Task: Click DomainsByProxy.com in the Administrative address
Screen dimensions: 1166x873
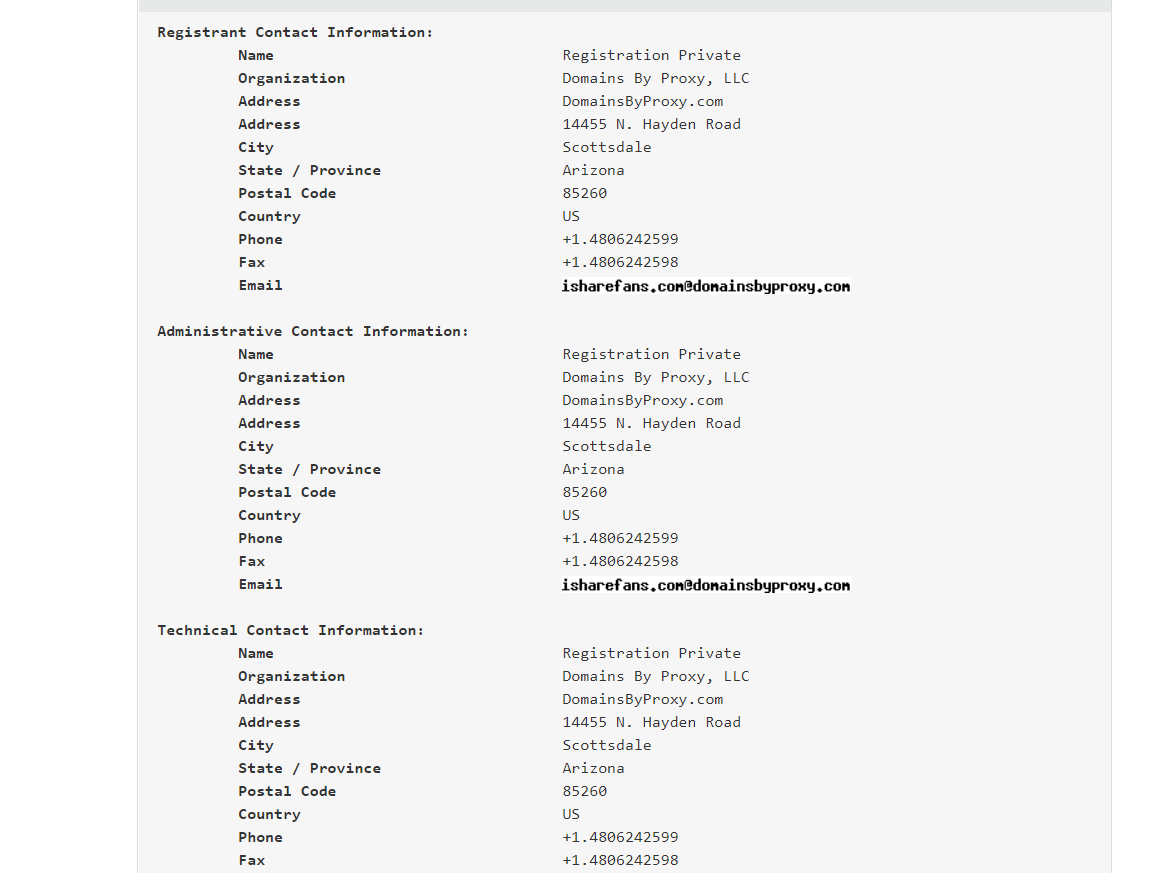Action: click(642, 400)
